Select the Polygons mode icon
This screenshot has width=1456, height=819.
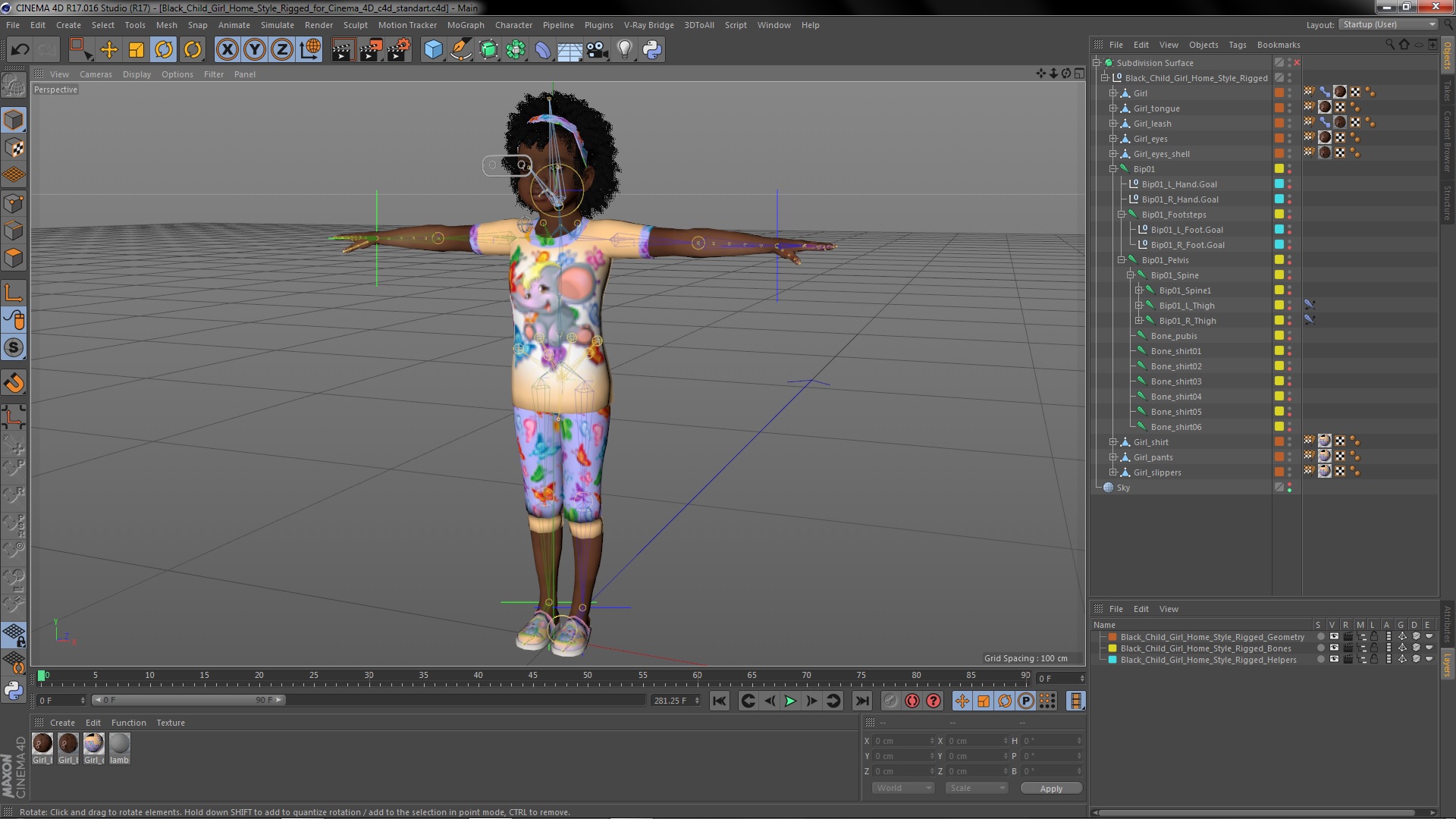(14, 258)
